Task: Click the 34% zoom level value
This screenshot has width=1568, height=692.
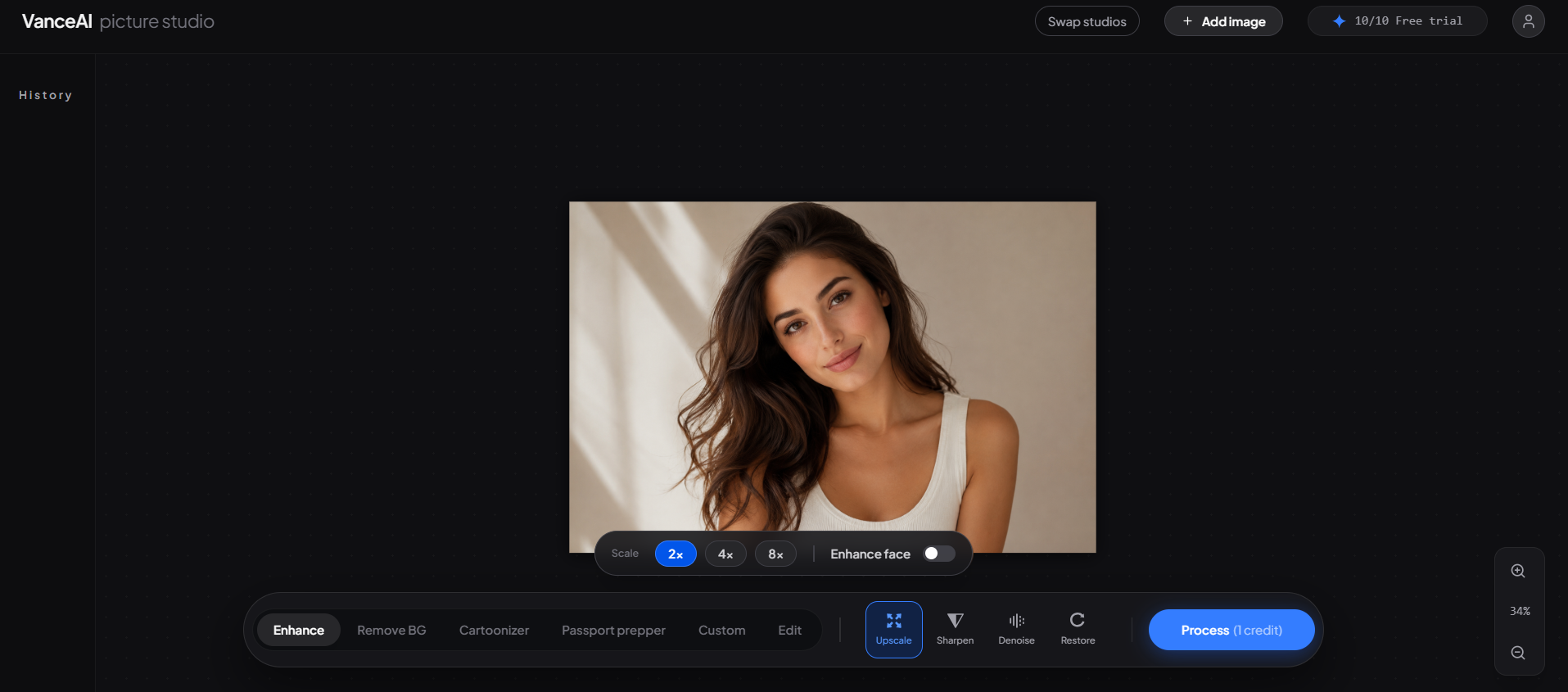Action: click(x=1520, y=611)
